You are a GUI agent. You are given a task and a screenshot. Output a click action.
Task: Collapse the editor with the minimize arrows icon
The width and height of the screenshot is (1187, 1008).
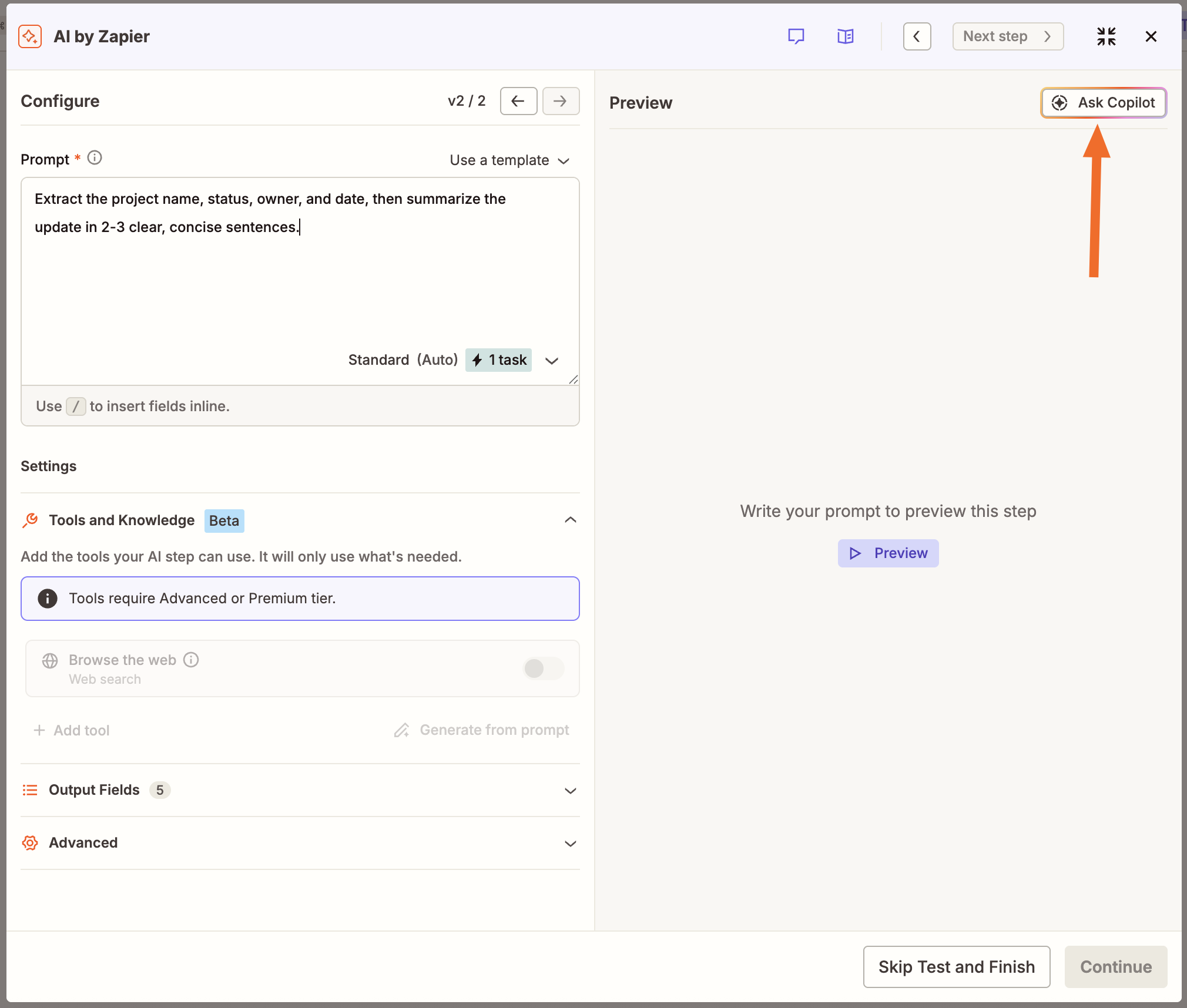pyautogui.click(x=1106, y=36)
